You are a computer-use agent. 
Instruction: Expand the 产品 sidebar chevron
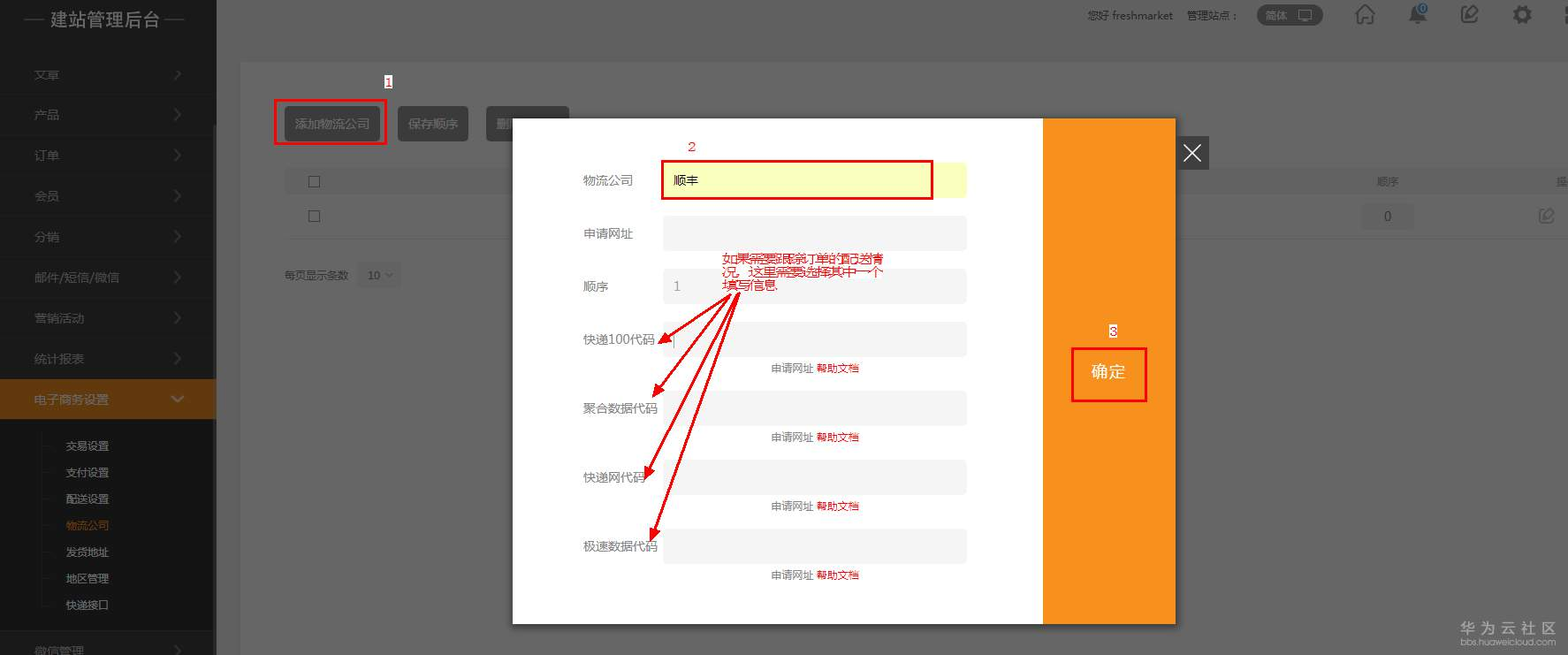[178, 115]
